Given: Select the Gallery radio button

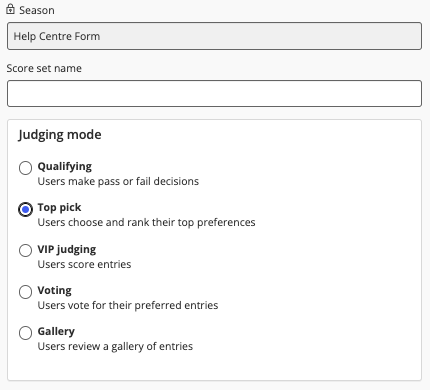Looking at the screenshot, I should 25,333.
